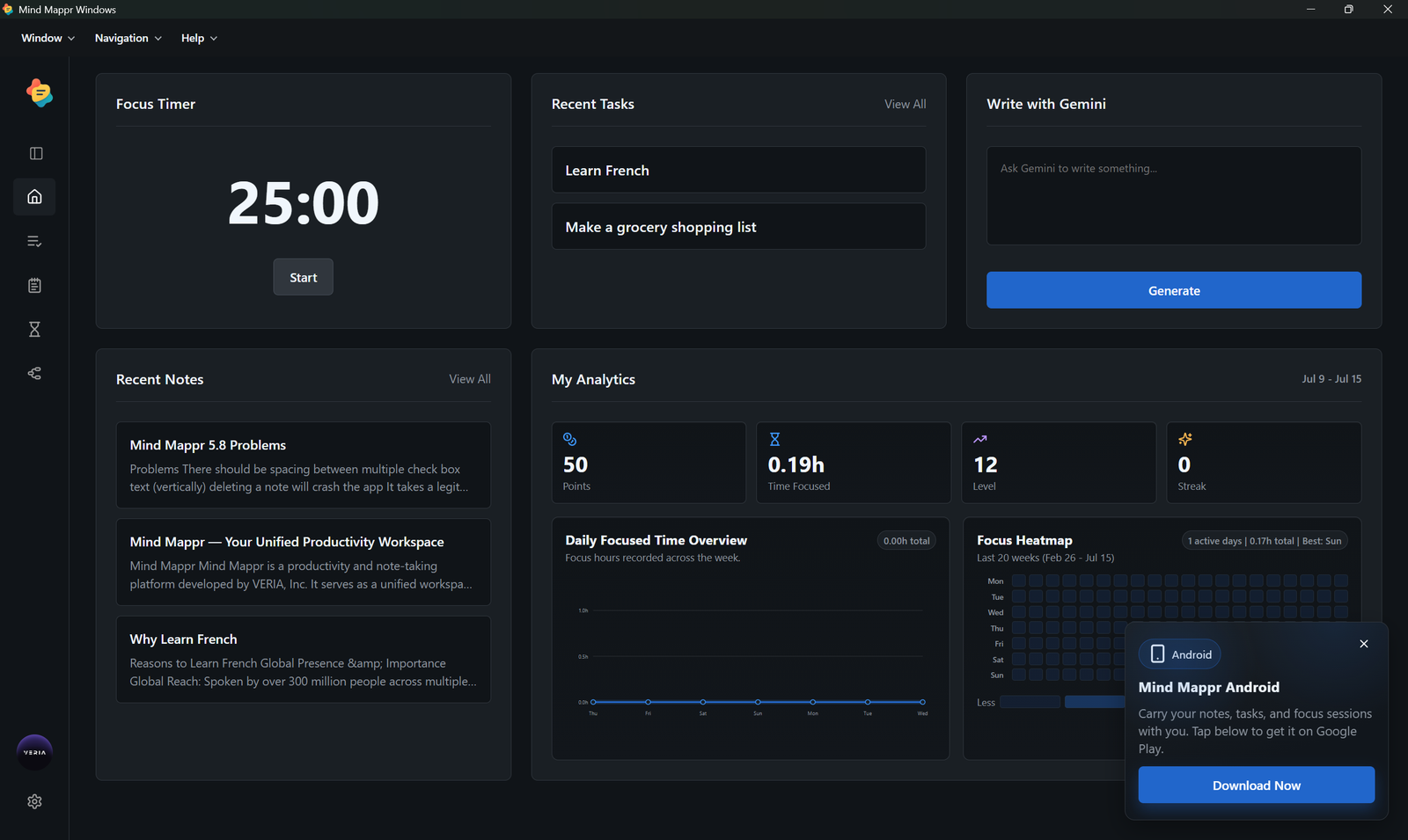The image size is (1408, 840).
Task: Go to Home dashboard icon
Action: tap(34, 197)
